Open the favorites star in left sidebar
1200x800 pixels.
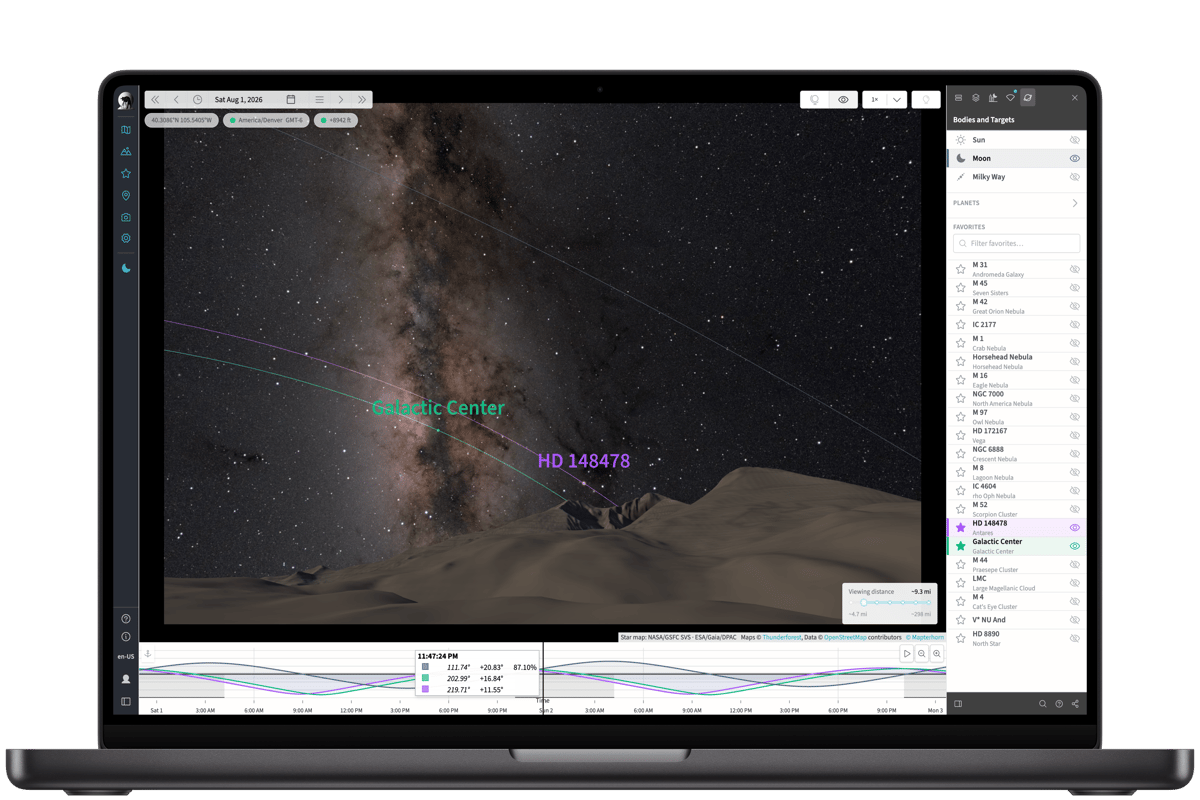click(126, 174)
